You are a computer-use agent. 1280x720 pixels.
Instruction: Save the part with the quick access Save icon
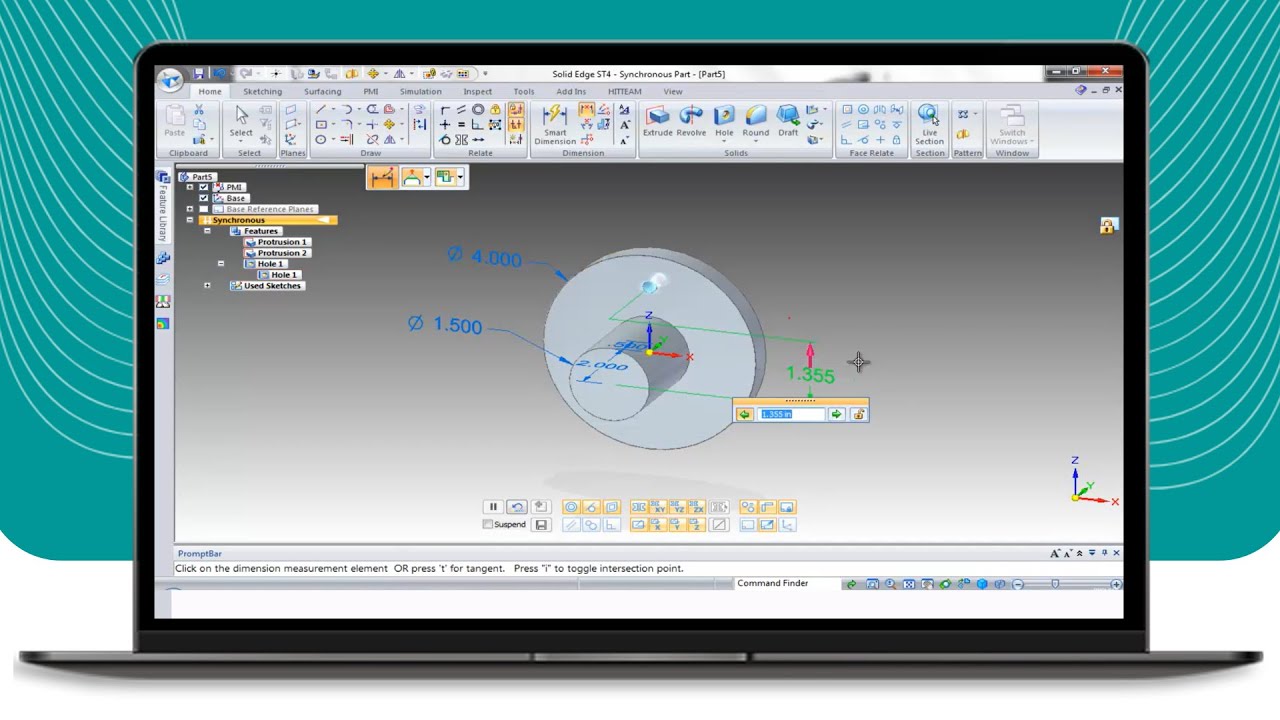199,74
